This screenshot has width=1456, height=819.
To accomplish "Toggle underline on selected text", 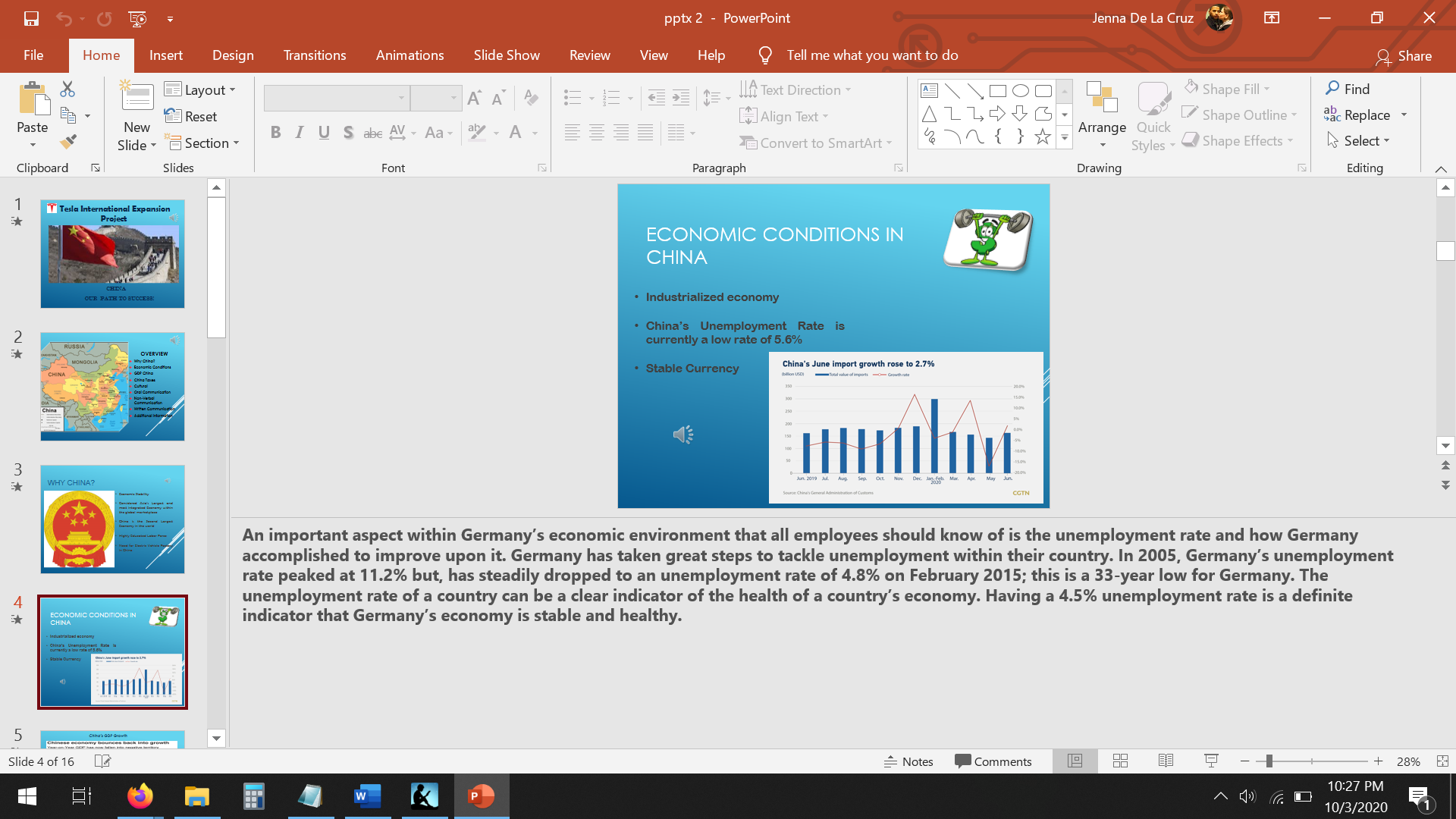I will pos(325,132).
